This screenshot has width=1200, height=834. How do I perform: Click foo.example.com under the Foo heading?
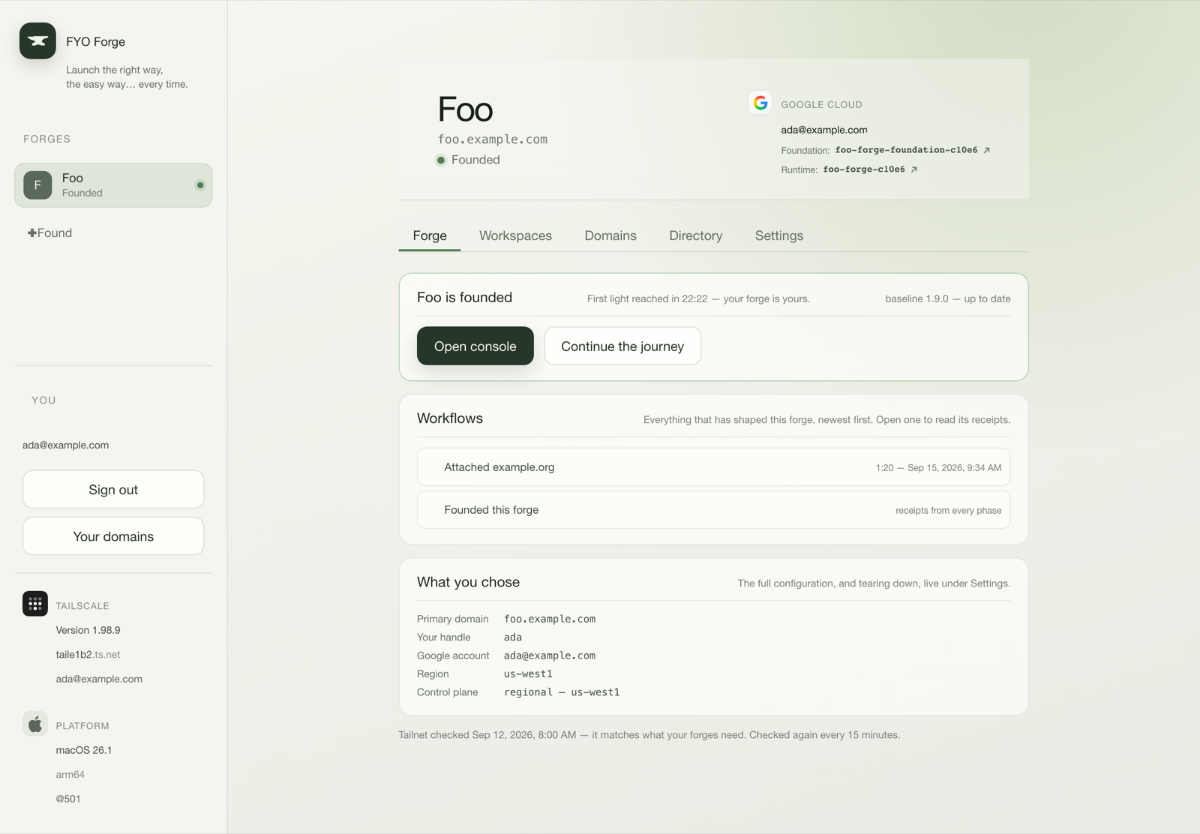(493, 140)
